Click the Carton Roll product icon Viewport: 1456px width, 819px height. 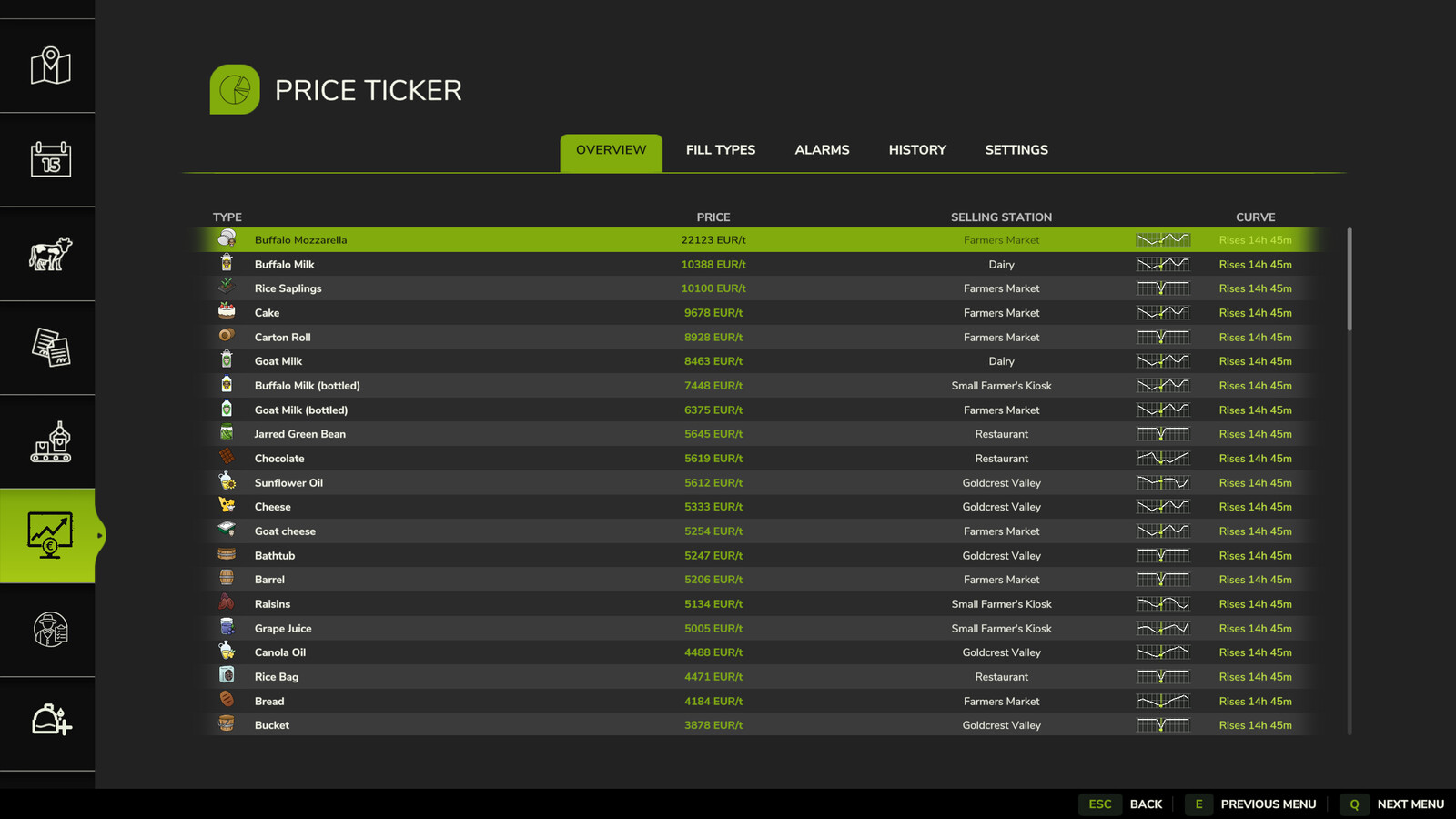point(227,336)
